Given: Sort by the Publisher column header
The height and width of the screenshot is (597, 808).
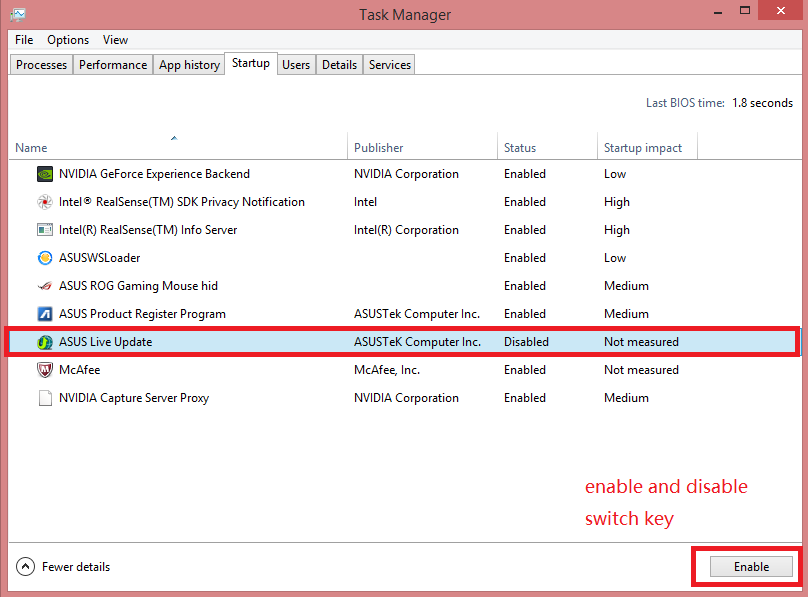Looking at the screenshot, I should [x=423, y=146].
